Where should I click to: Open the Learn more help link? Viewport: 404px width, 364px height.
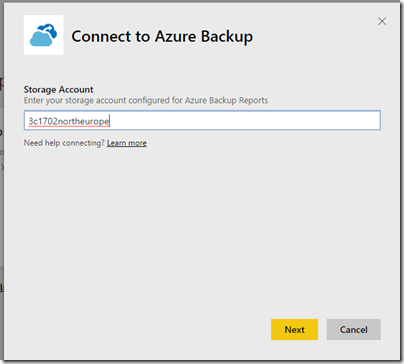[x=127, y=143]
